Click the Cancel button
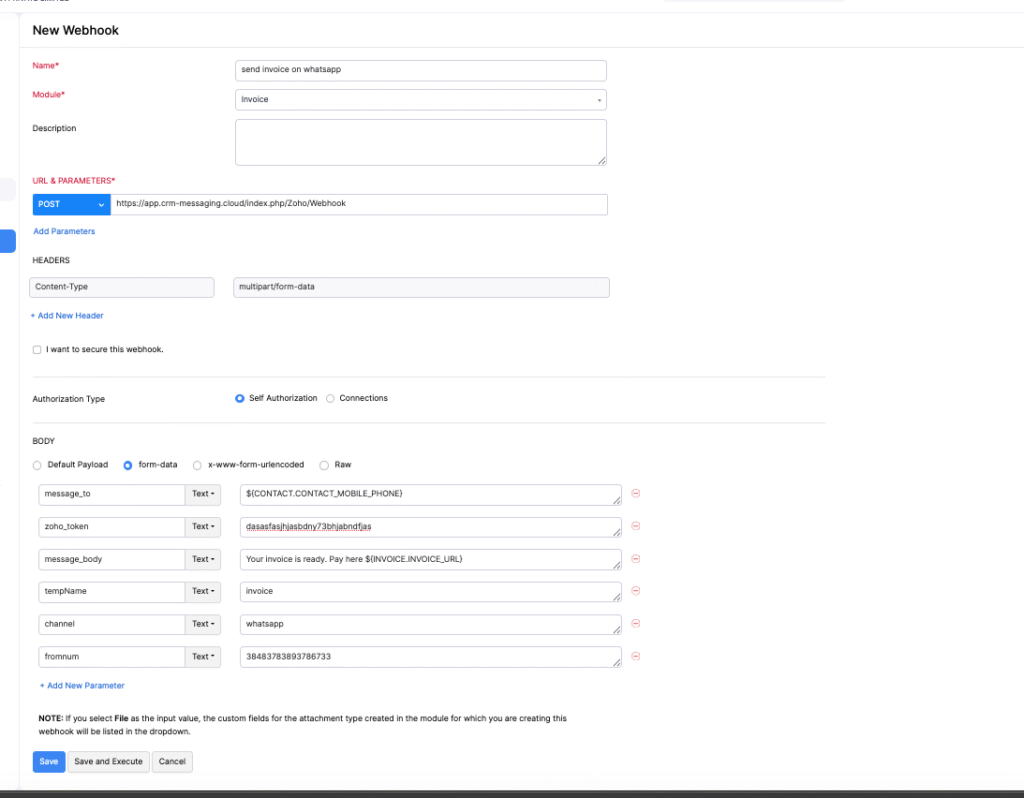1024x798 pixels. (x=172, y=762)
